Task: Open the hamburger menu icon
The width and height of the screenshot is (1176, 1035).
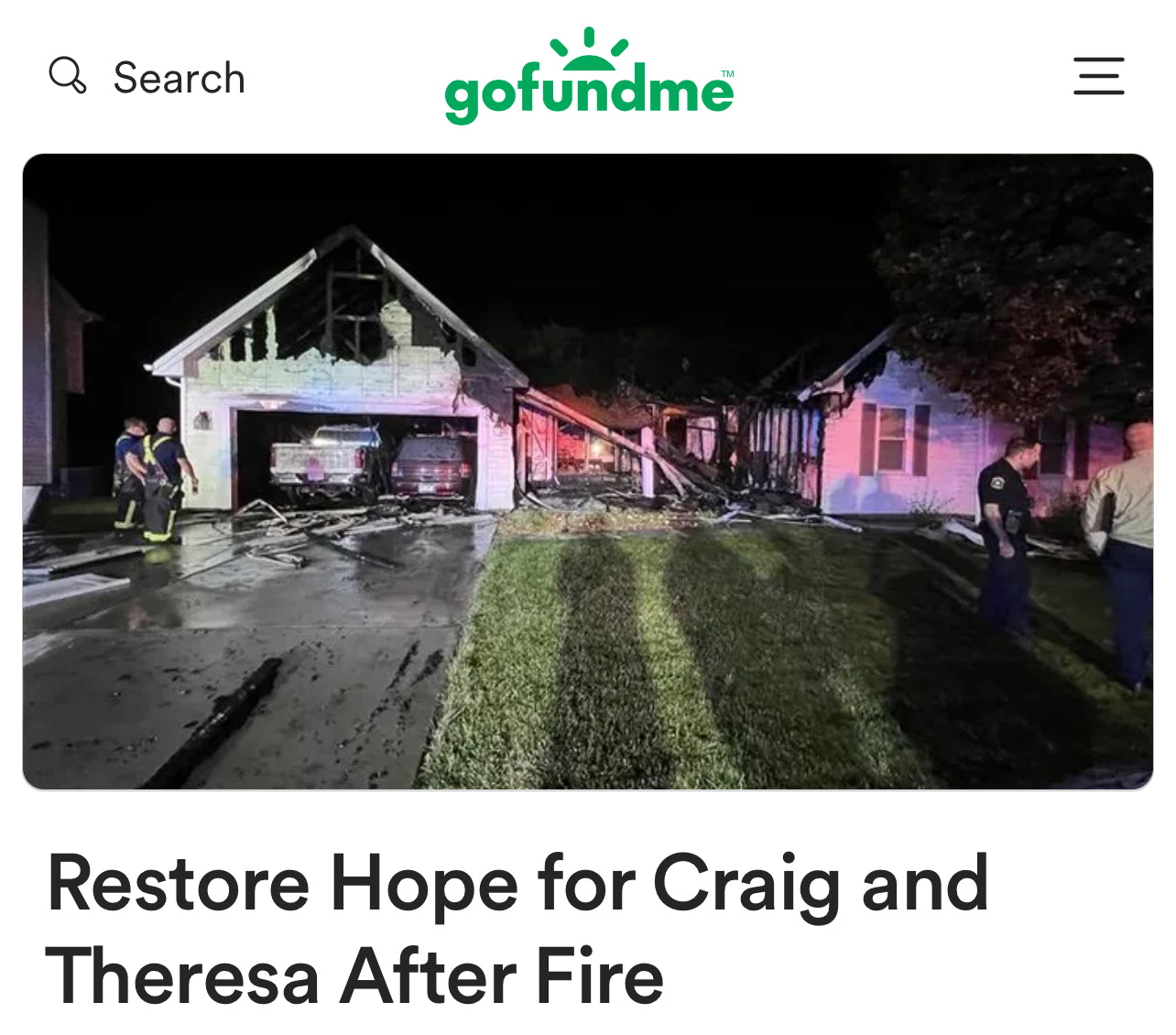Action: [1099, 76]
